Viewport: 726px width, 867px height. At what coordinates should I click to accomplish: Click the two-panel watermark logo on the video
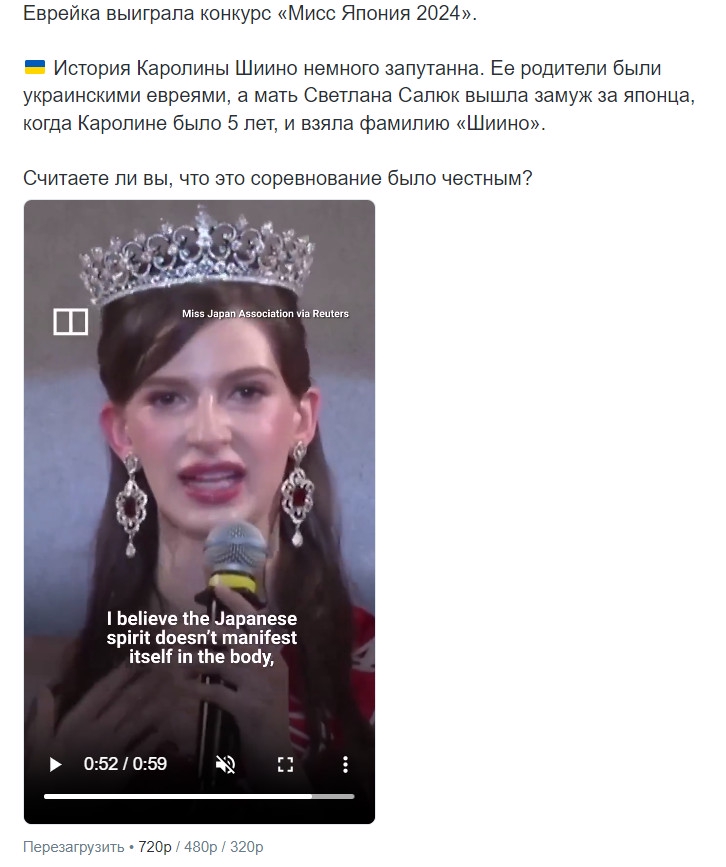click(x=71, y=322)
